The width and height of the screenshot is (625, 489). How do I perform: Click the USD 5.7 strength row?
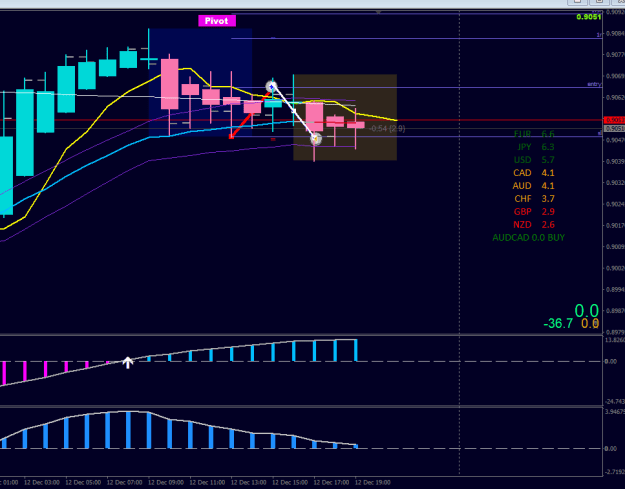[x=534, y=160]
